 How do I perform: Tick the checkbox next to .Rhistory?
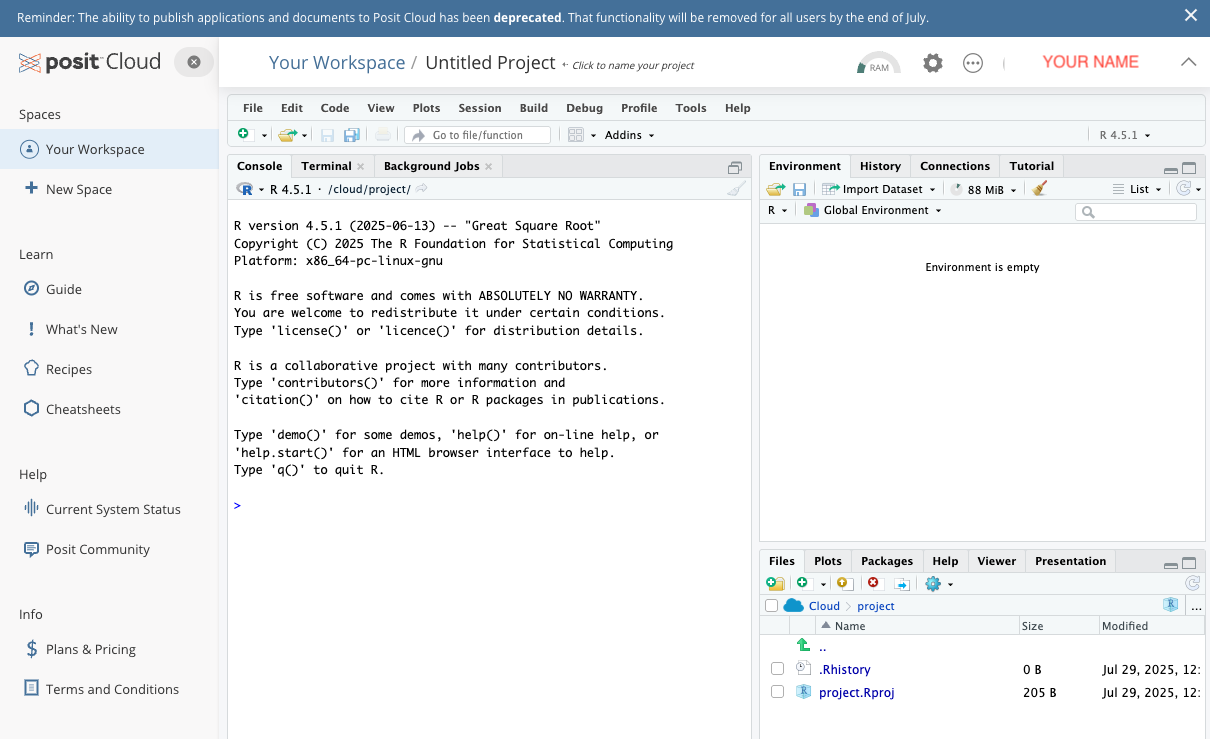pos(777,669)
